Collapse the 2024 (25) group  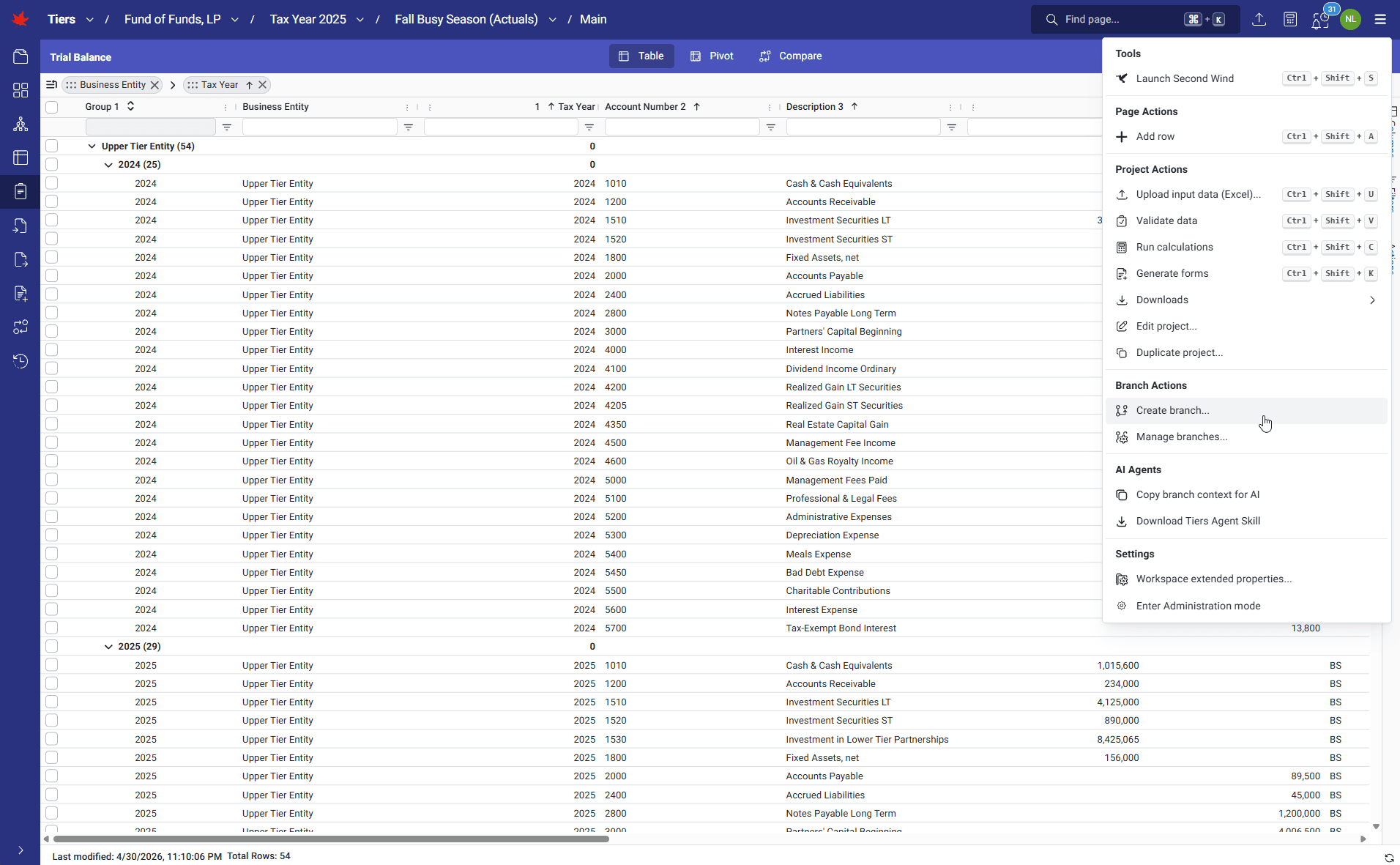tap(108, 165)
